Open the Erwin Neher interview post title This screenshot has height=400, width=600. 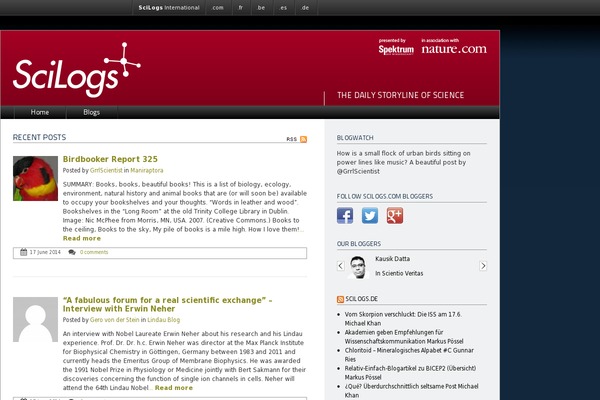[168, 304]
